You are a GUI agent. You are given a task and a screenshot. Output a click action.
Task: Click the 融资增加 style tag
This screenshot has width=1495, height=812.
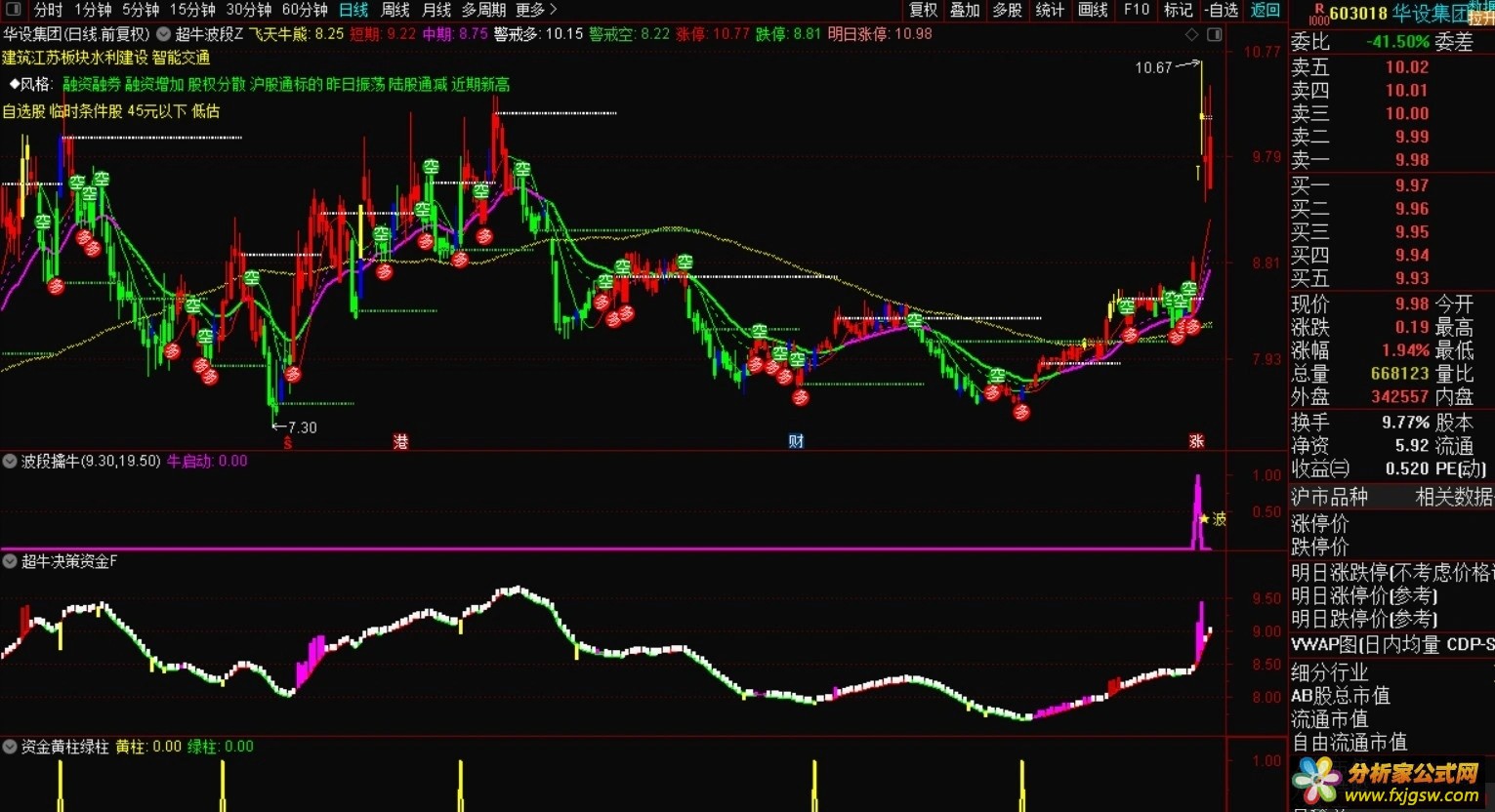pyautogui.click(x=154, y=85)
